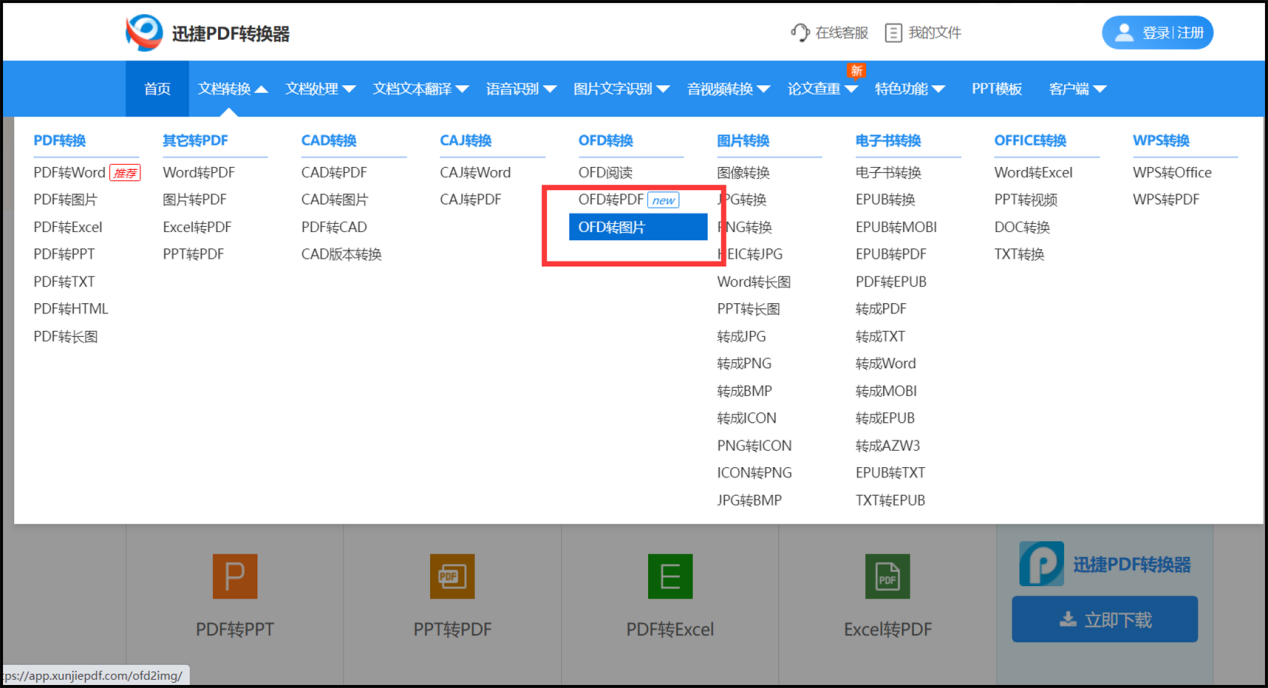Select PDF转Word menu entry
1268x688 pixels.
[x=69, y=172]
